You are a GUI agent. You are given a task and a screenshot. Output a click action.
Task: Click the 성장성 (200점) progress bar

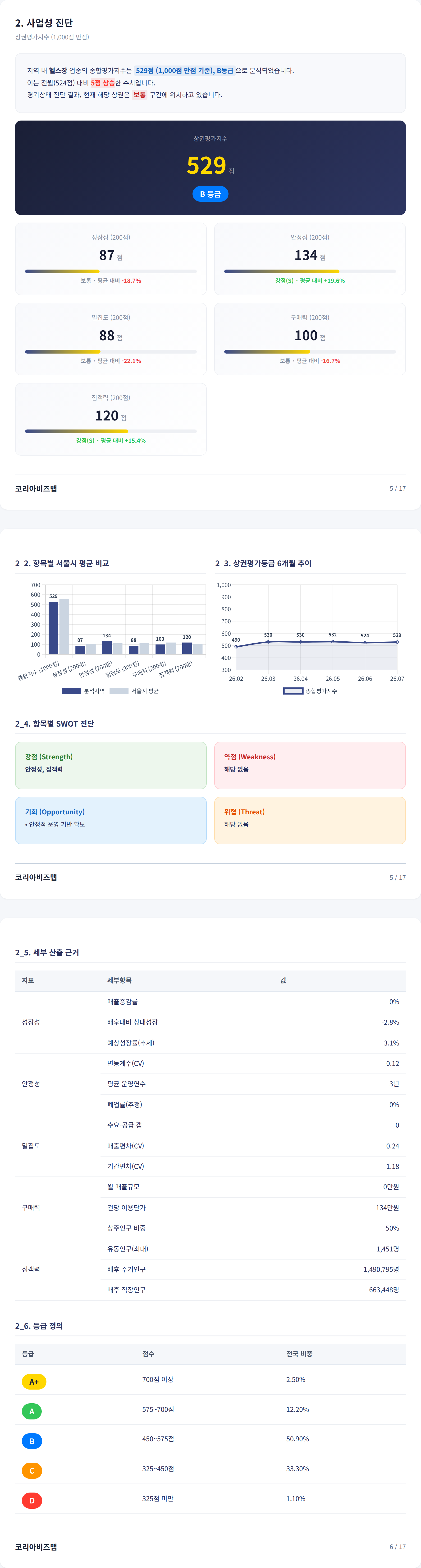click(x=111, y=271)
